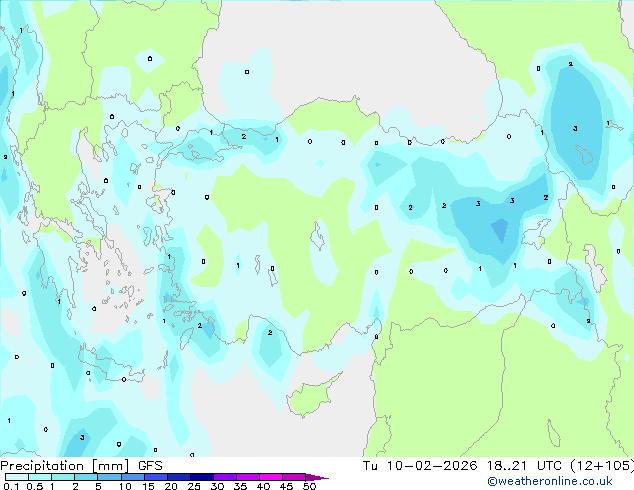Click the 25–30 mm dark navy legend swatch

(202, 477)
